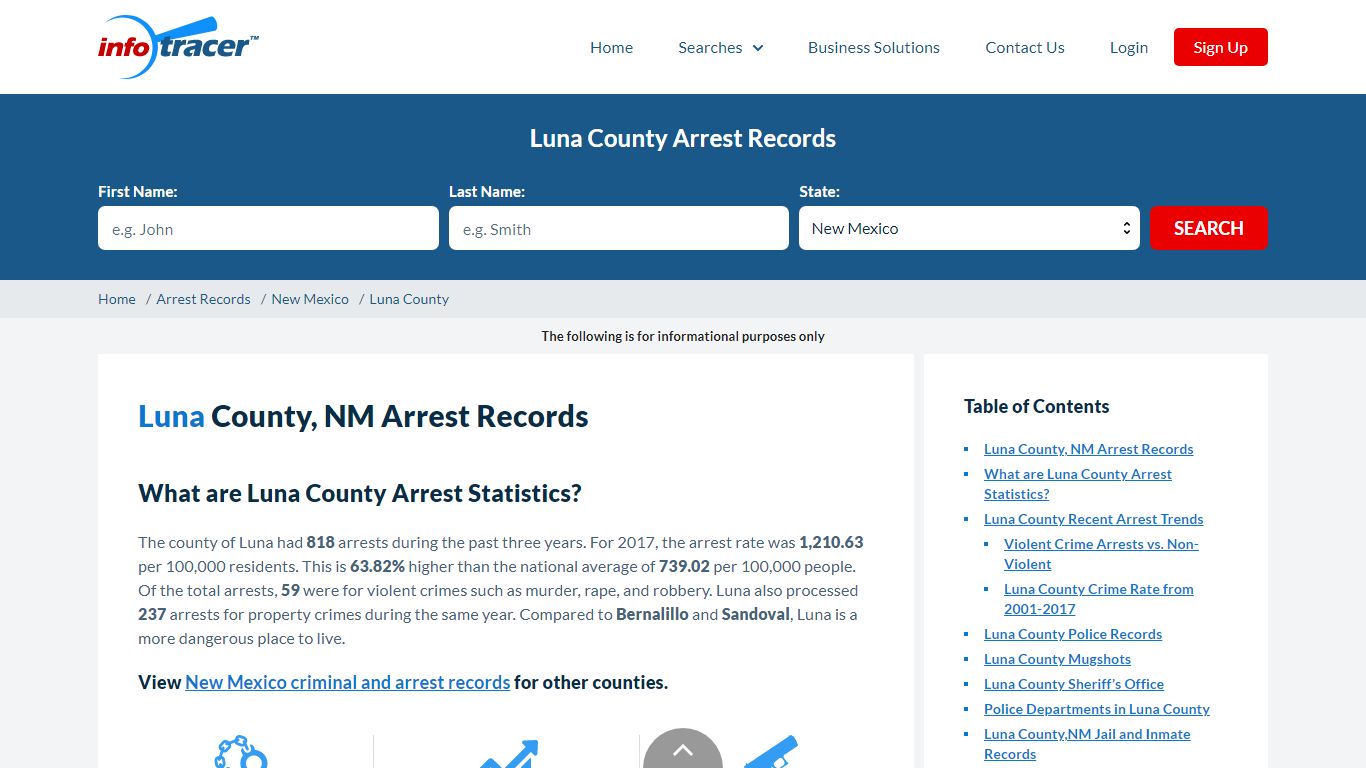Jump to Luna County Recent Arrest Trends

tap(1093, 519)
